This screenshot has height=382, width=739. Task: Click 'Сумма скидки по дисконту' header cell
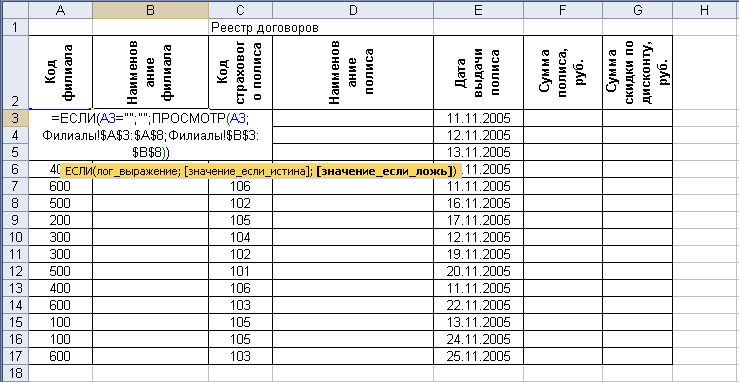(637, 73)
